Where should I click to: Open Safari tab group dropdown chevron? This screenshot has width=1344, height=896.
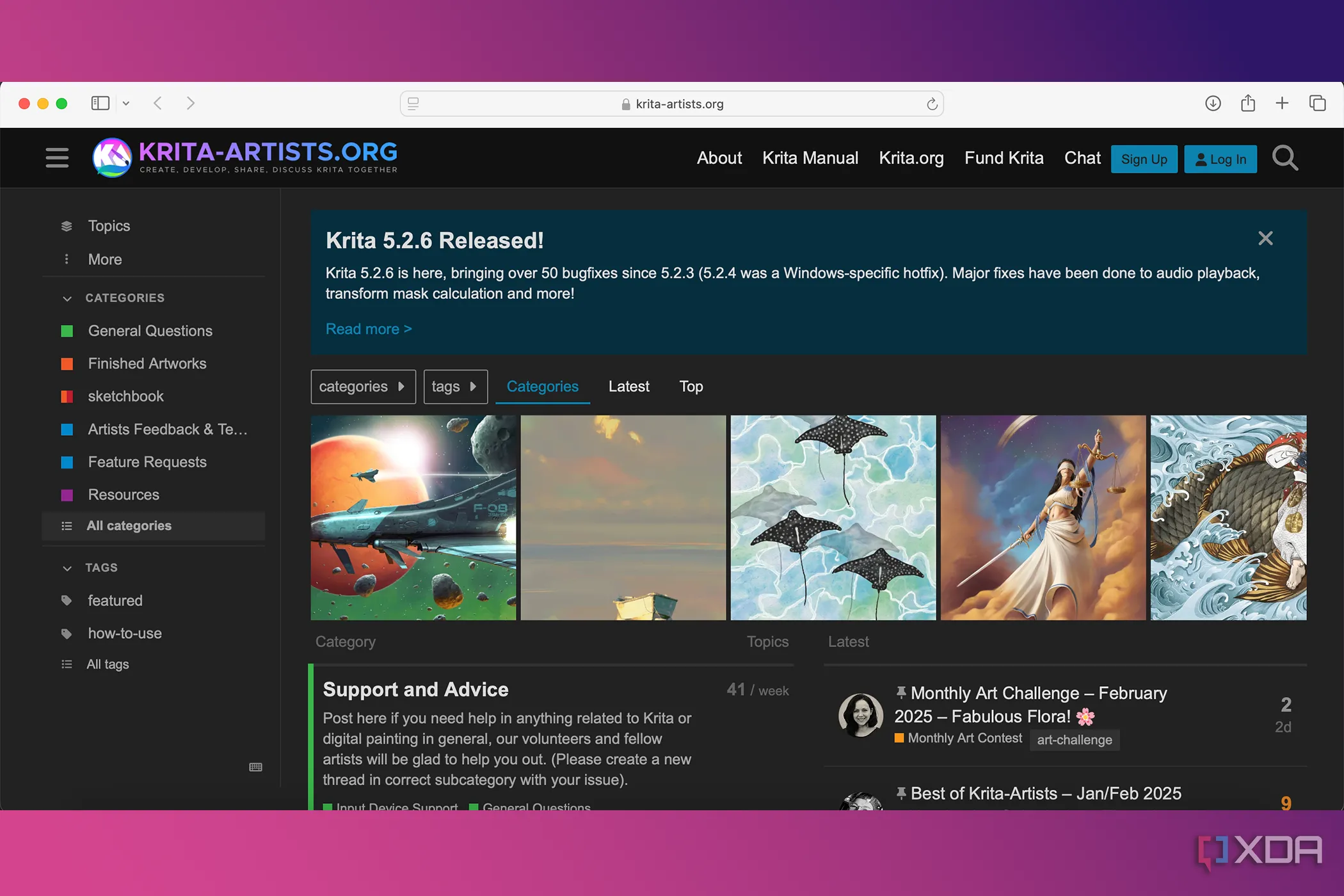(x=126, y=103)
